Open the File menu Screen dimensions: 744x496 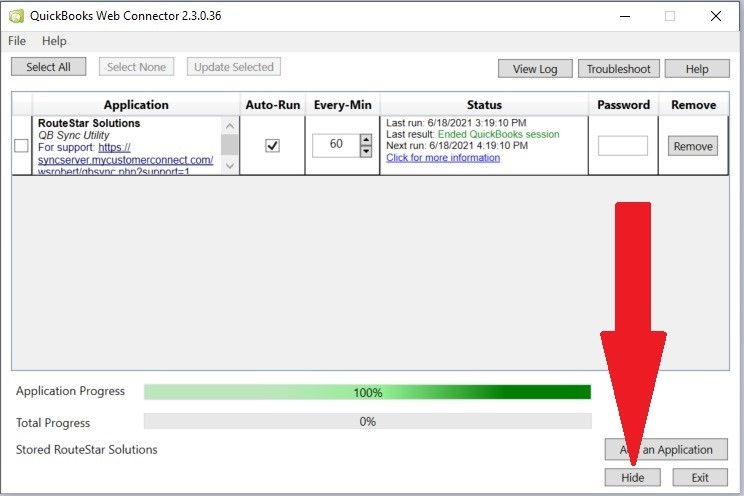17,41
